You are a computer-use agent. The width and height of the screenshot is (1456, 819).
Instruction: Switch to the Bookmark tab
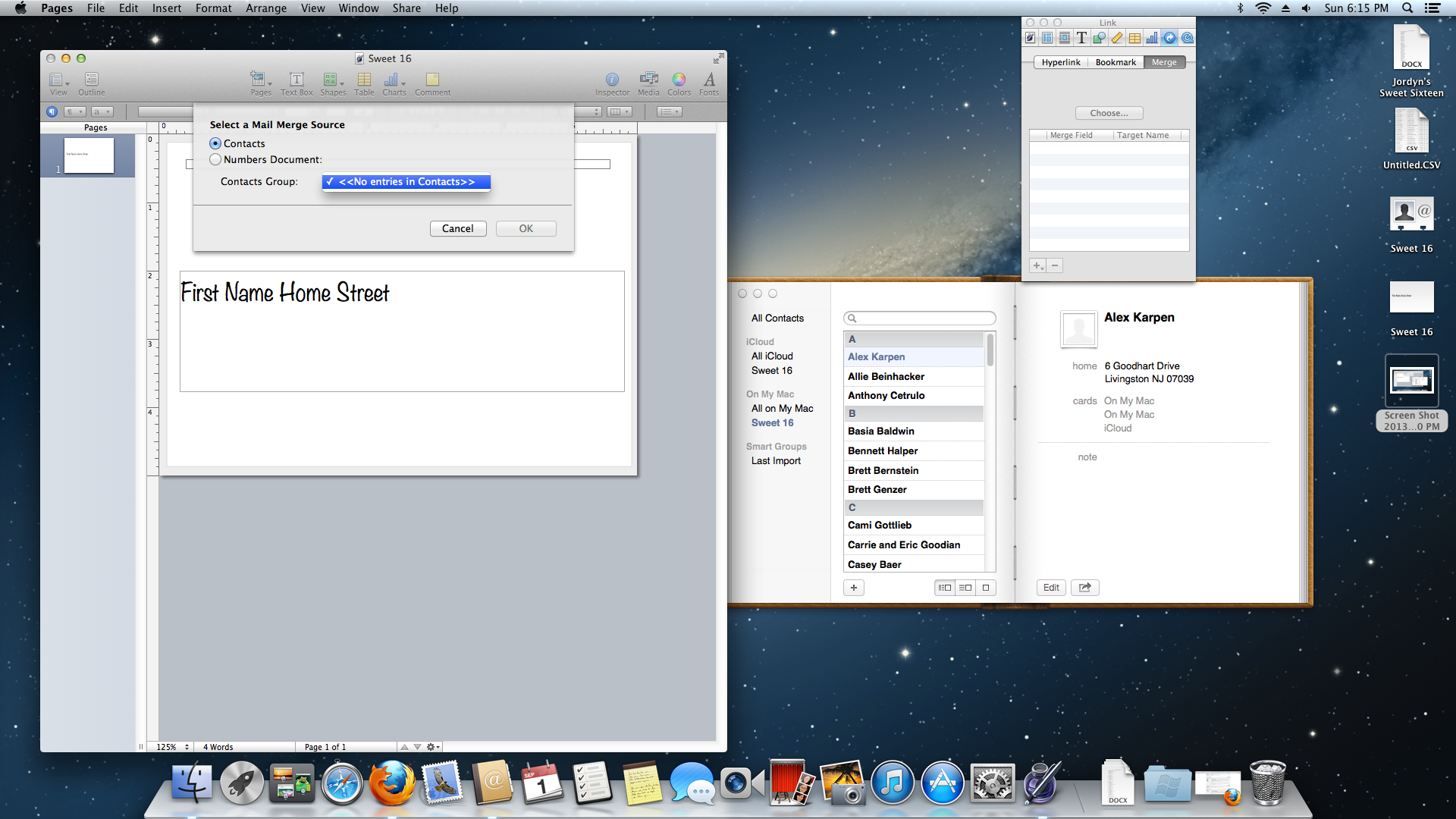click(x=1116, y=62)
